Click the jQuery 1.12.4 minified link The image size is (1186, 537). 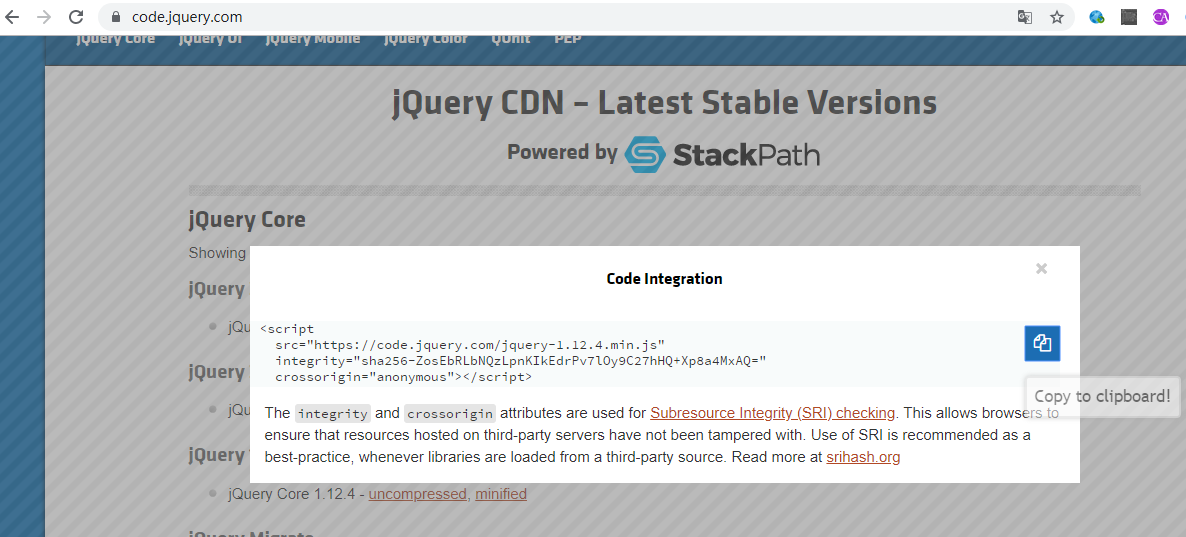501,494
